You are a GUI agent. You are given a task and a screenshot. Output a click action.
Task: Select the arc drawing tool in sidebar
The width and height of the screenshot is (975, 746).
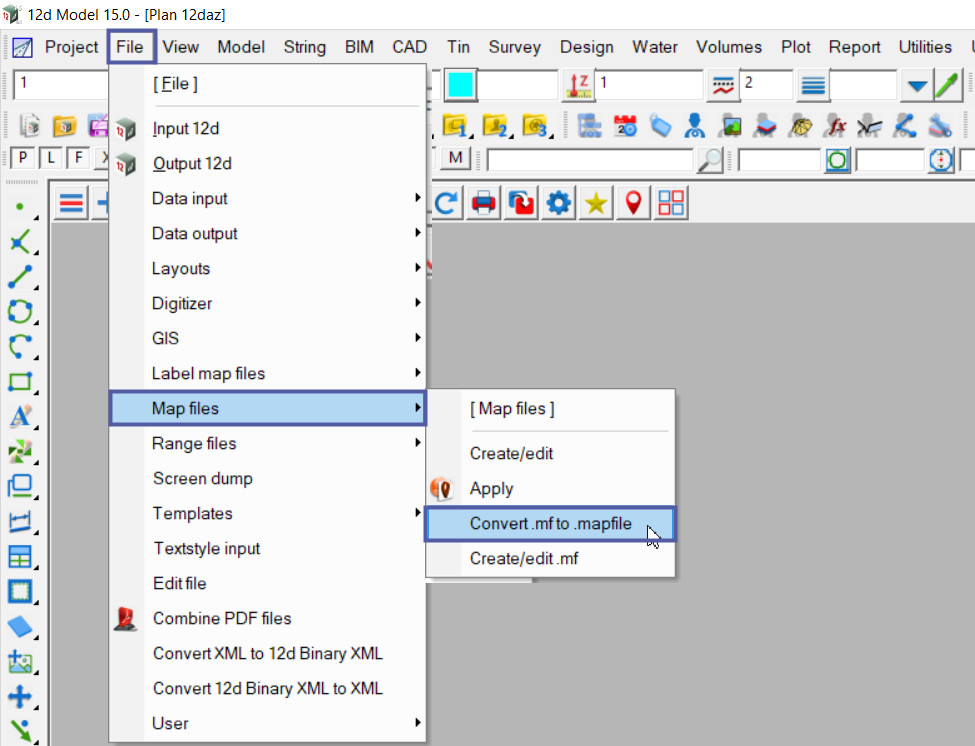[21, 346]
